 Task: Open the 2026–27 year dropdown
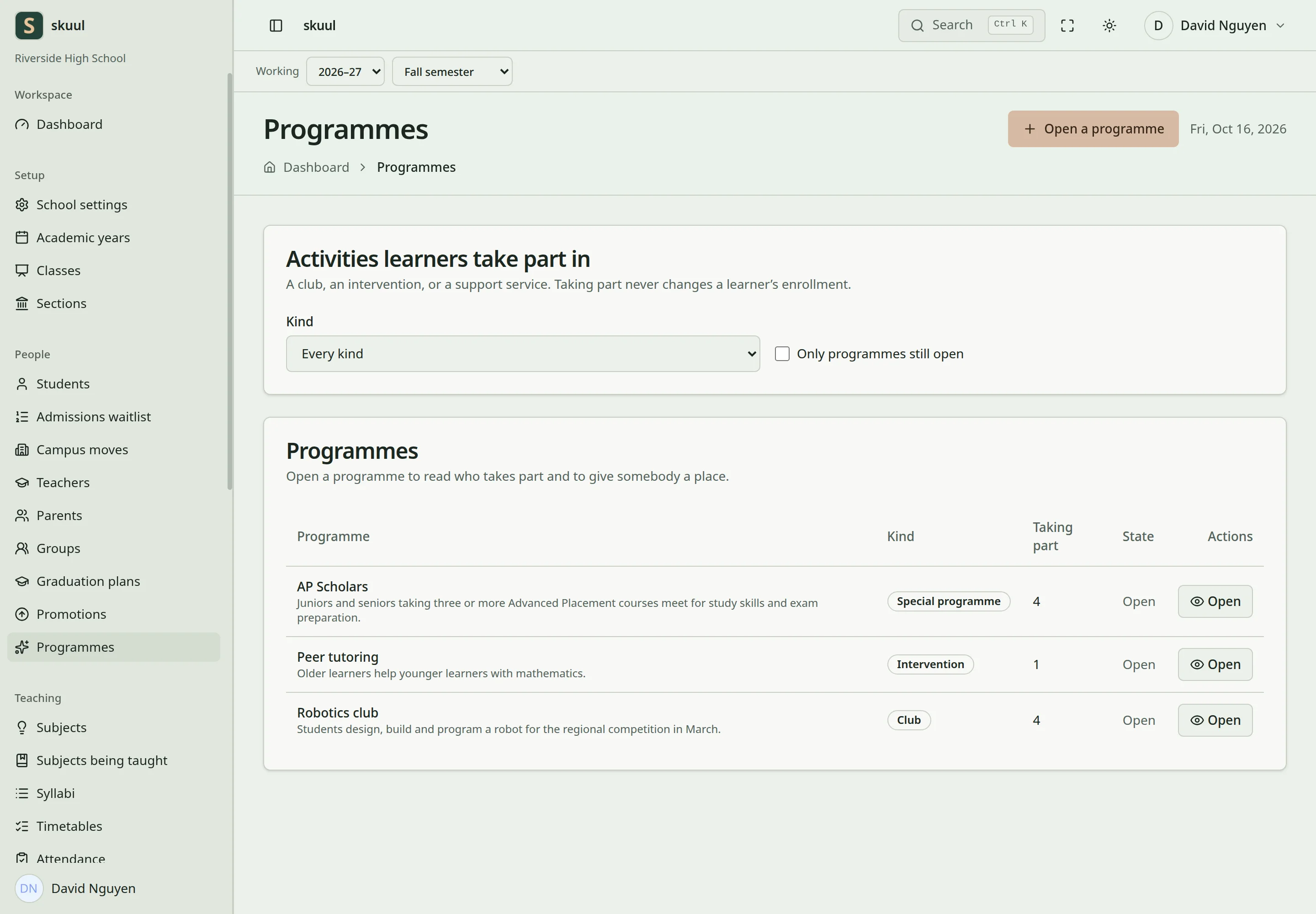345,72
